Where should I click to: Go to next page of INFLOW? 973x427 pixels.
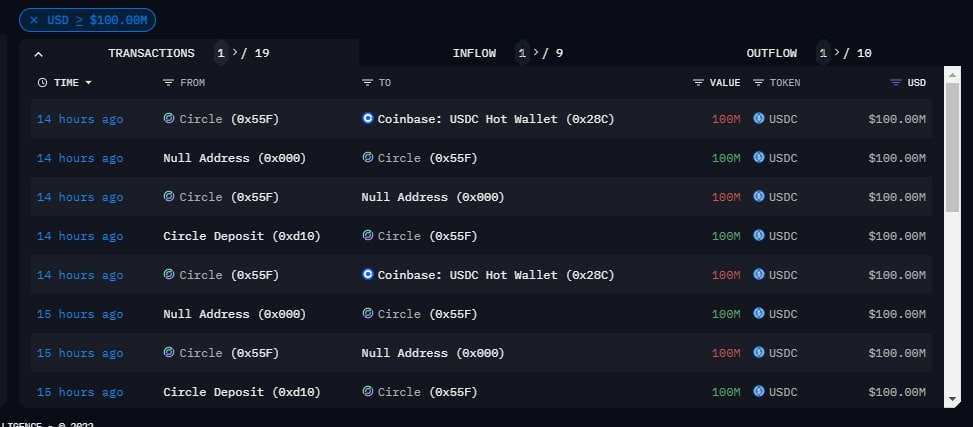537,53
